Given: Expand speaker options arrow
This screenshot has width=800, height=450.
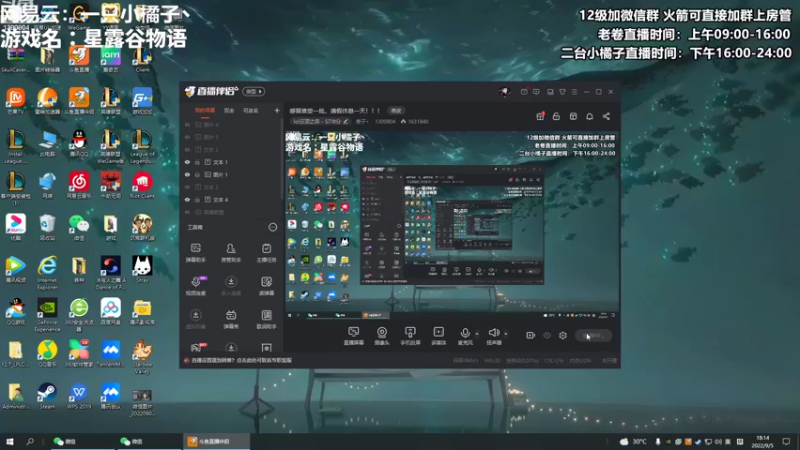Looking at the screenshot, I should (506, 334).
